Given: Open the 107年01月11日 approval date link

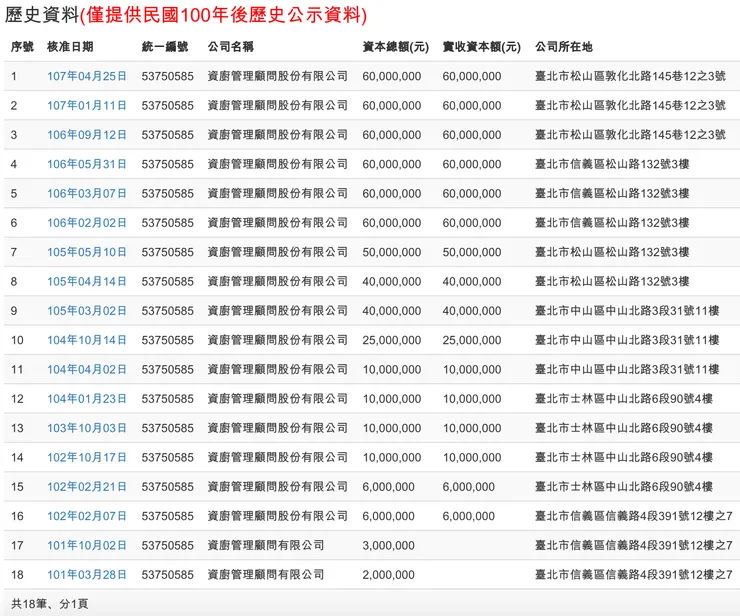Looking at the screenshot, I should 87,105.
